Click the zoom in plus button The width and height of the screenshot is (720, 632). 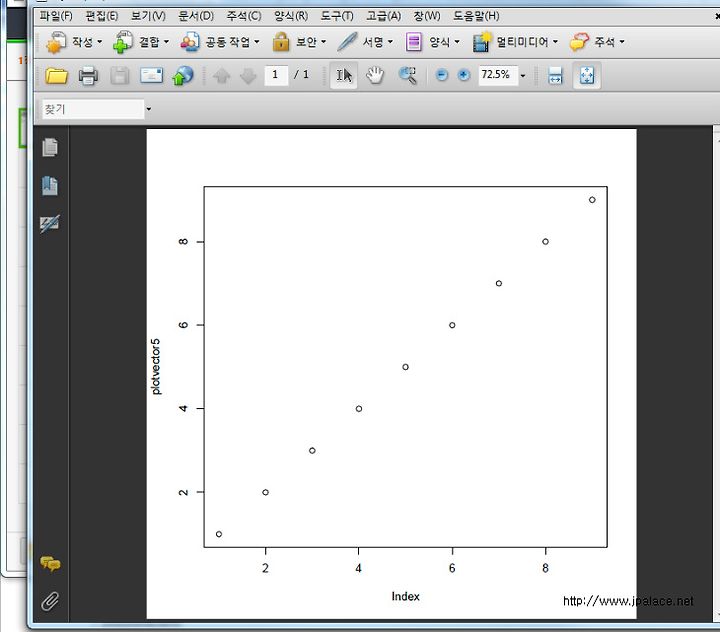pos(464,75)
